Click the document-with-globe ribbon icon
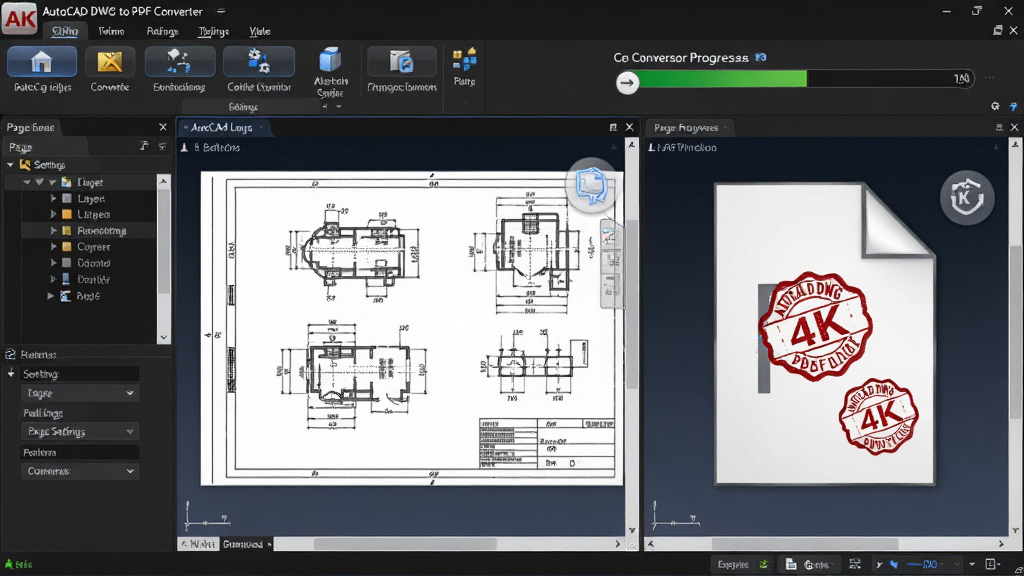 (402, 62)
